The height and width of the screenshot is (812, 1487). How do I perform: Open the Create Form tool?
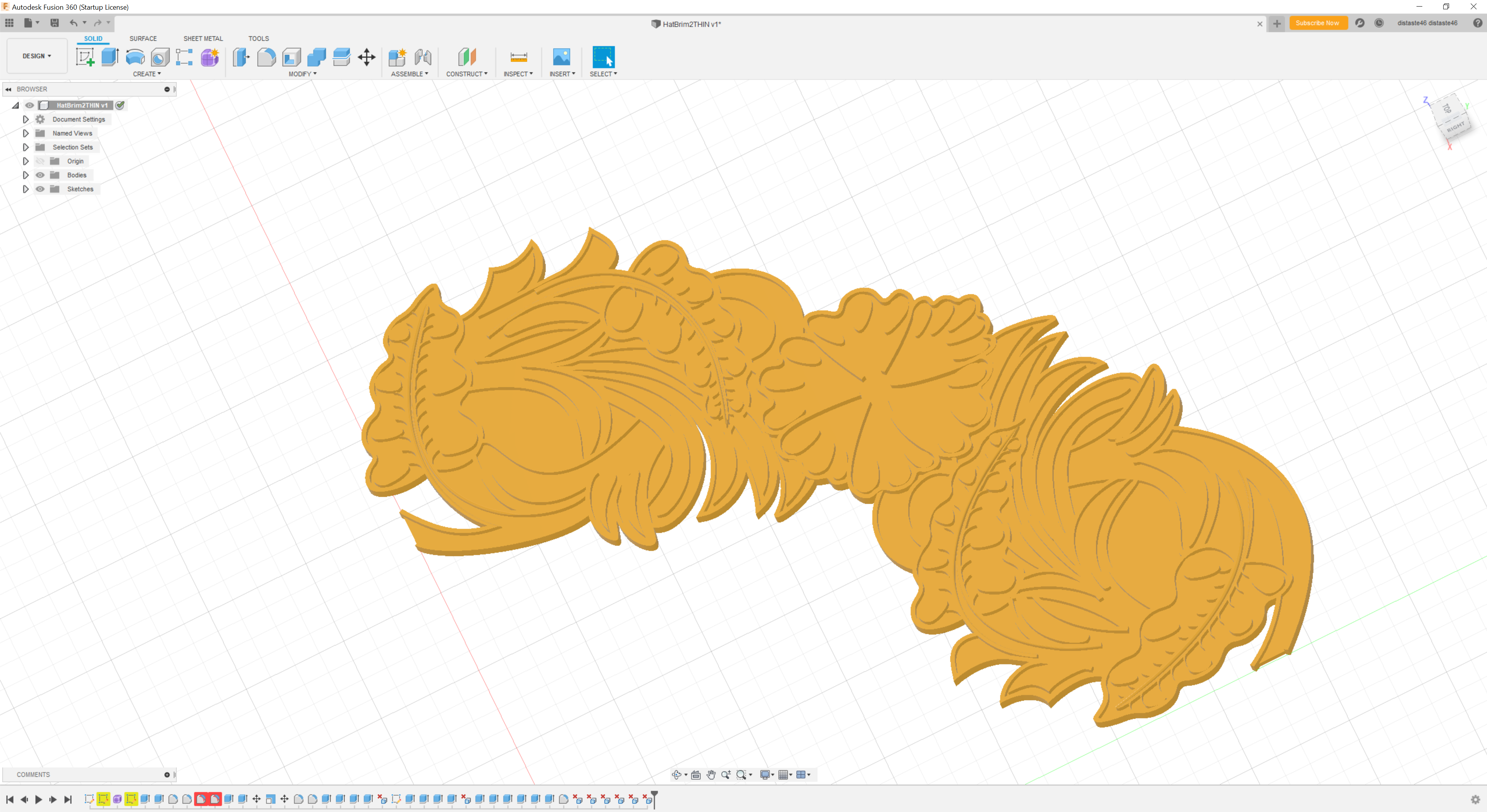tap(210, 57)
